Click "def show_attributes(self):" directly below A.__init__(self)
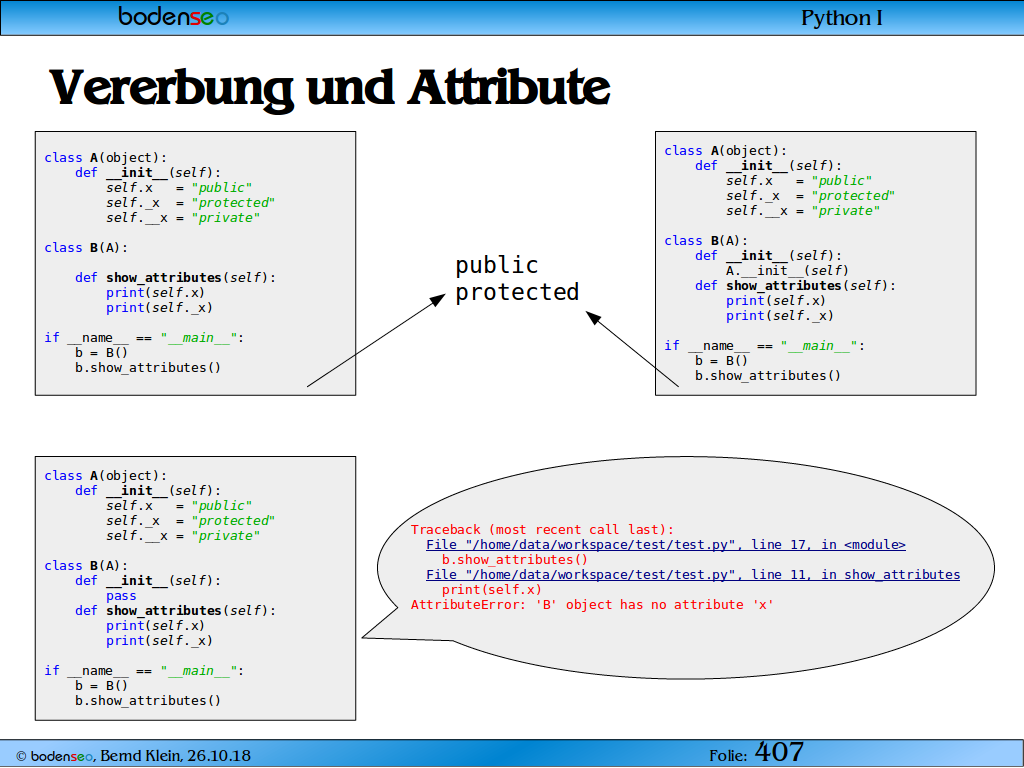Image resolution: width=1024 pixels, height=768 pixels. click(x=795, y=285)
